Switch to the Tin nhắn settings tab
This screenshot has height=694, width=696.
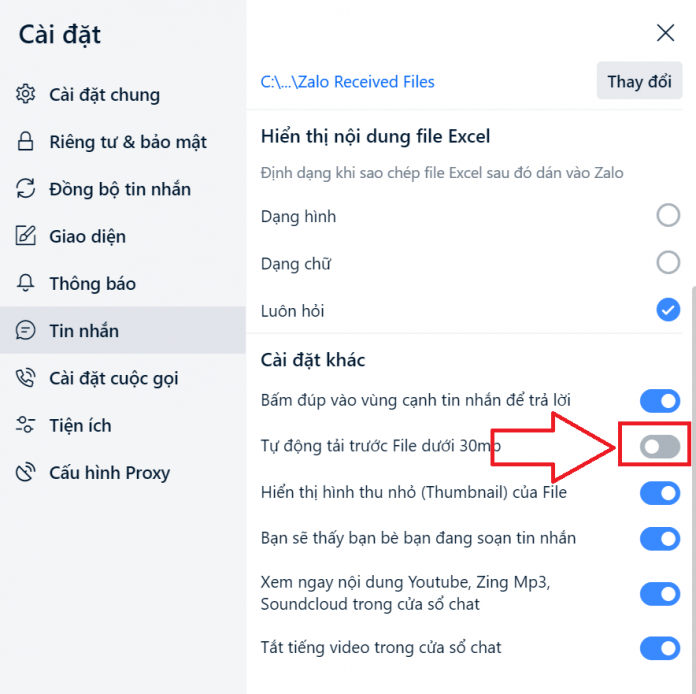tap(123, 330)
